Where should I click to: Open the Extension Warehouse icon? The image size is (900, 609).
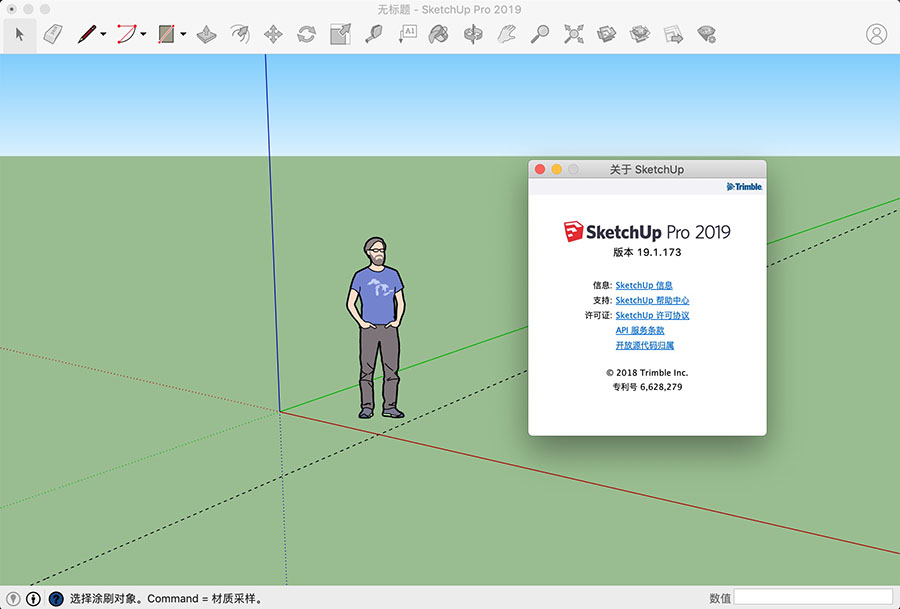[x=639, y=34]
